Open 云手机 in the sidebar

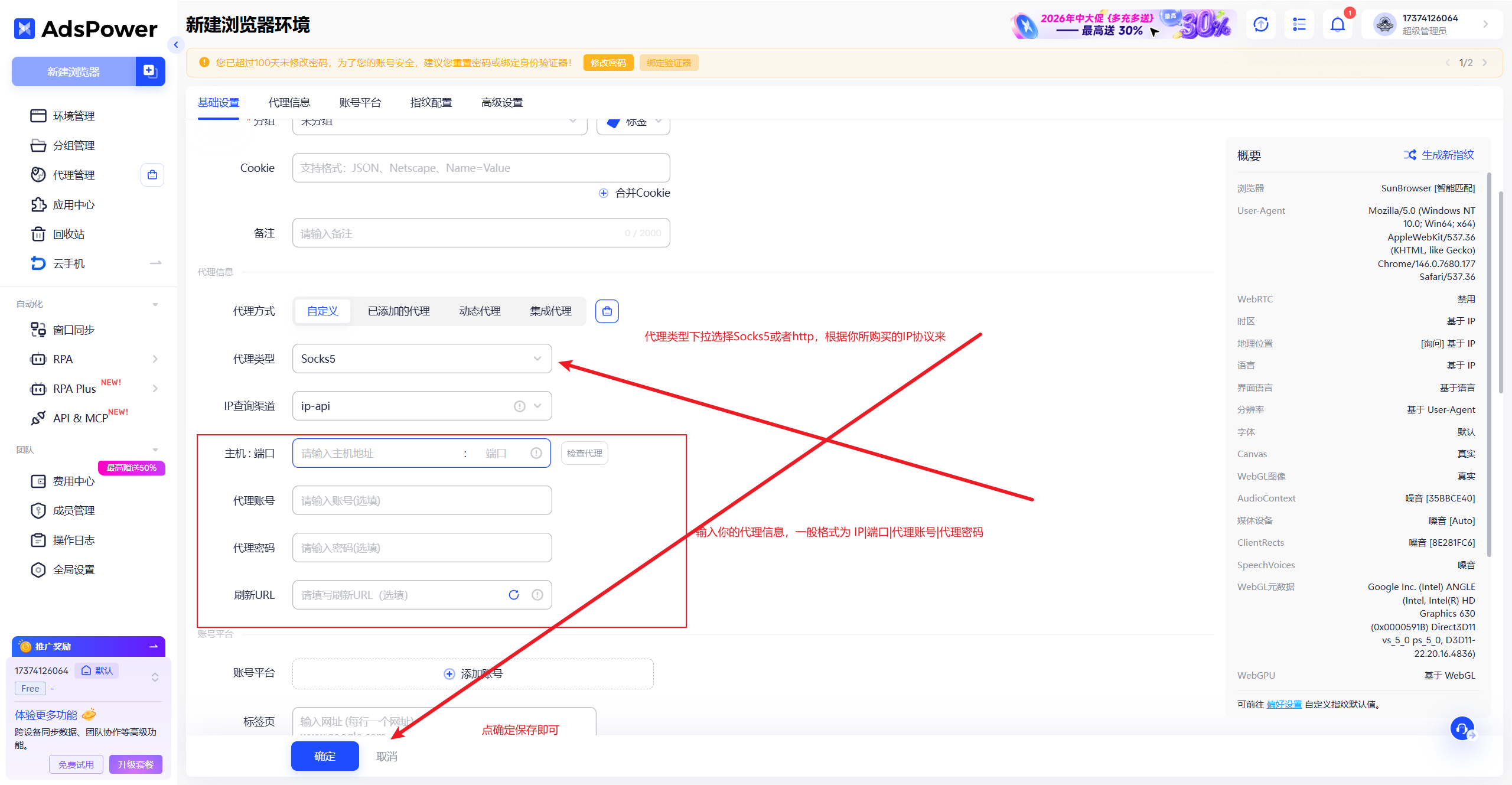coord(69,263)
